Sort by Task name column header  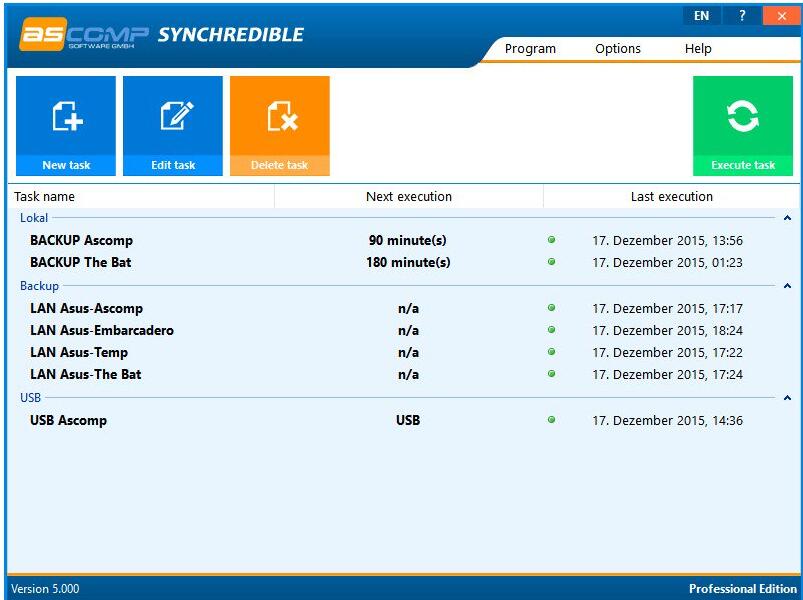(141, 197)
